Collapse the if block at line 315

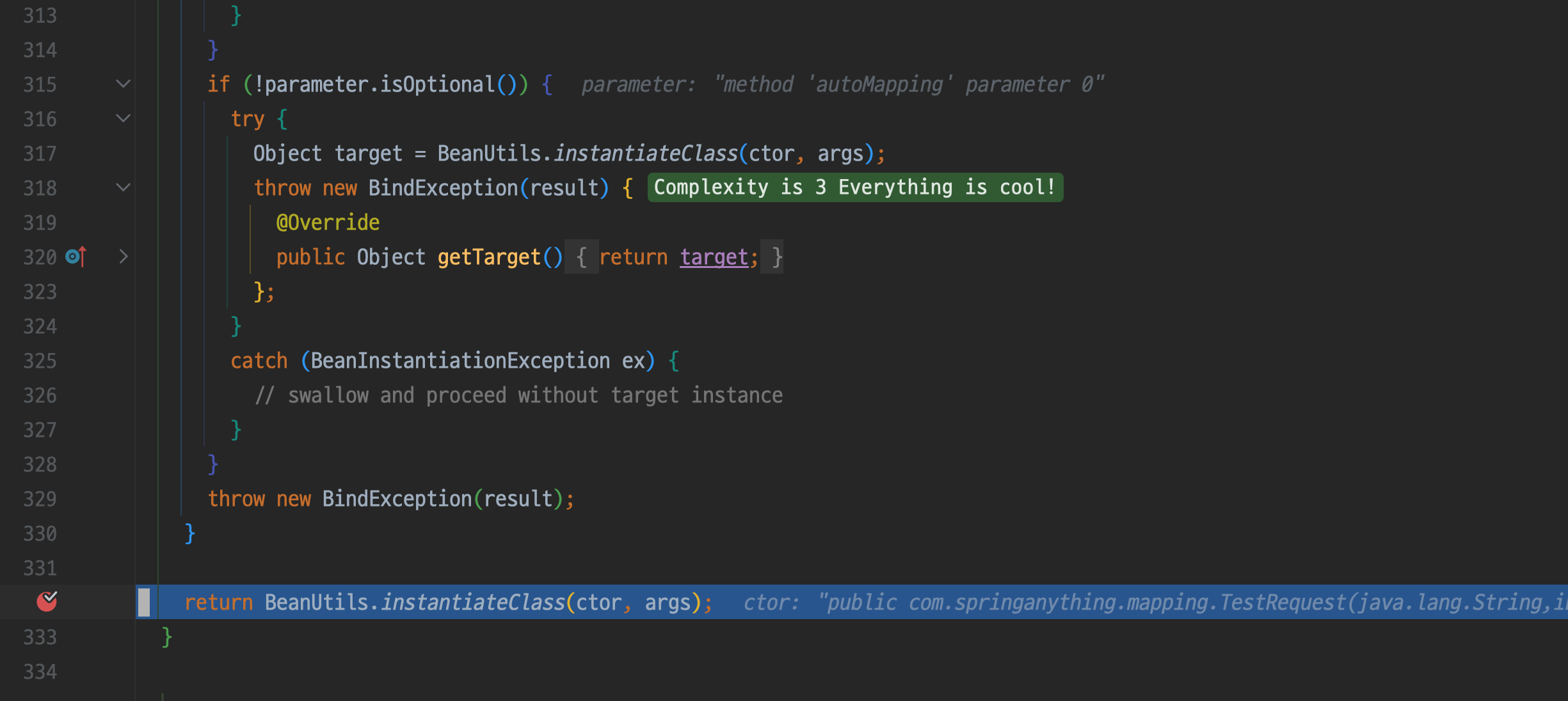click(123, 84)
